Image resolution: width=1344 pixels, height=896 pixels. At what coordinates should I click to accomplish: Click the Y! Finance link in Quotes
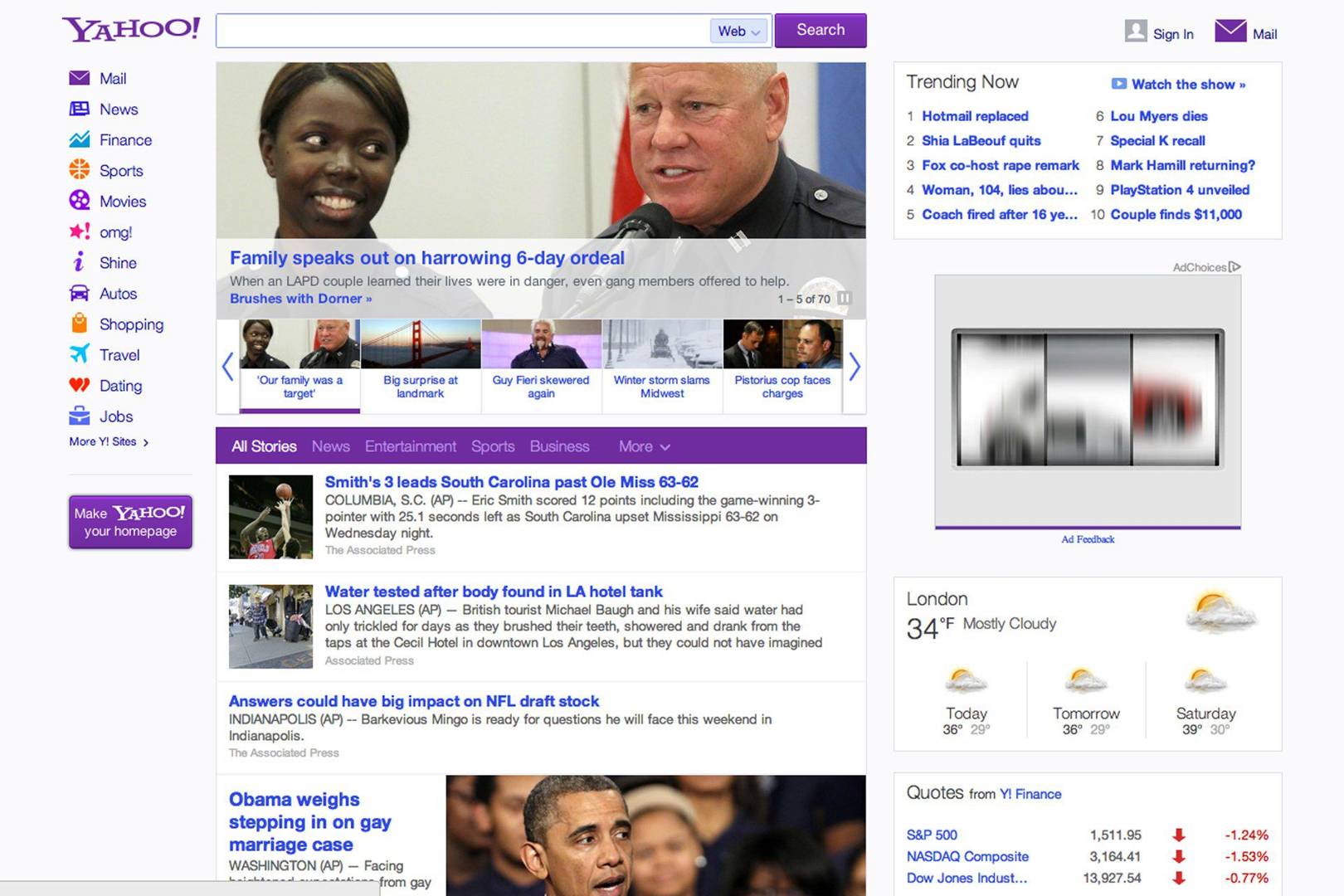click(1030, 794)
